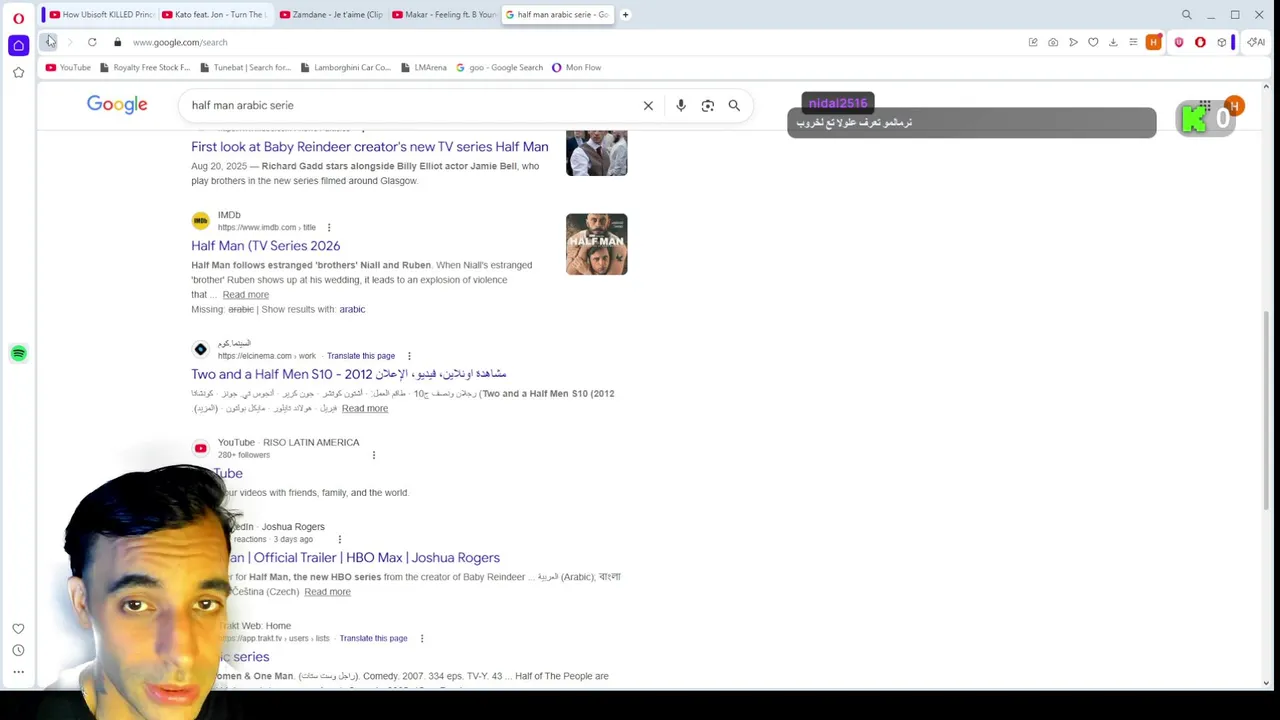
Task: Open LMArena bookmark
Action: (x=424, y=67)
